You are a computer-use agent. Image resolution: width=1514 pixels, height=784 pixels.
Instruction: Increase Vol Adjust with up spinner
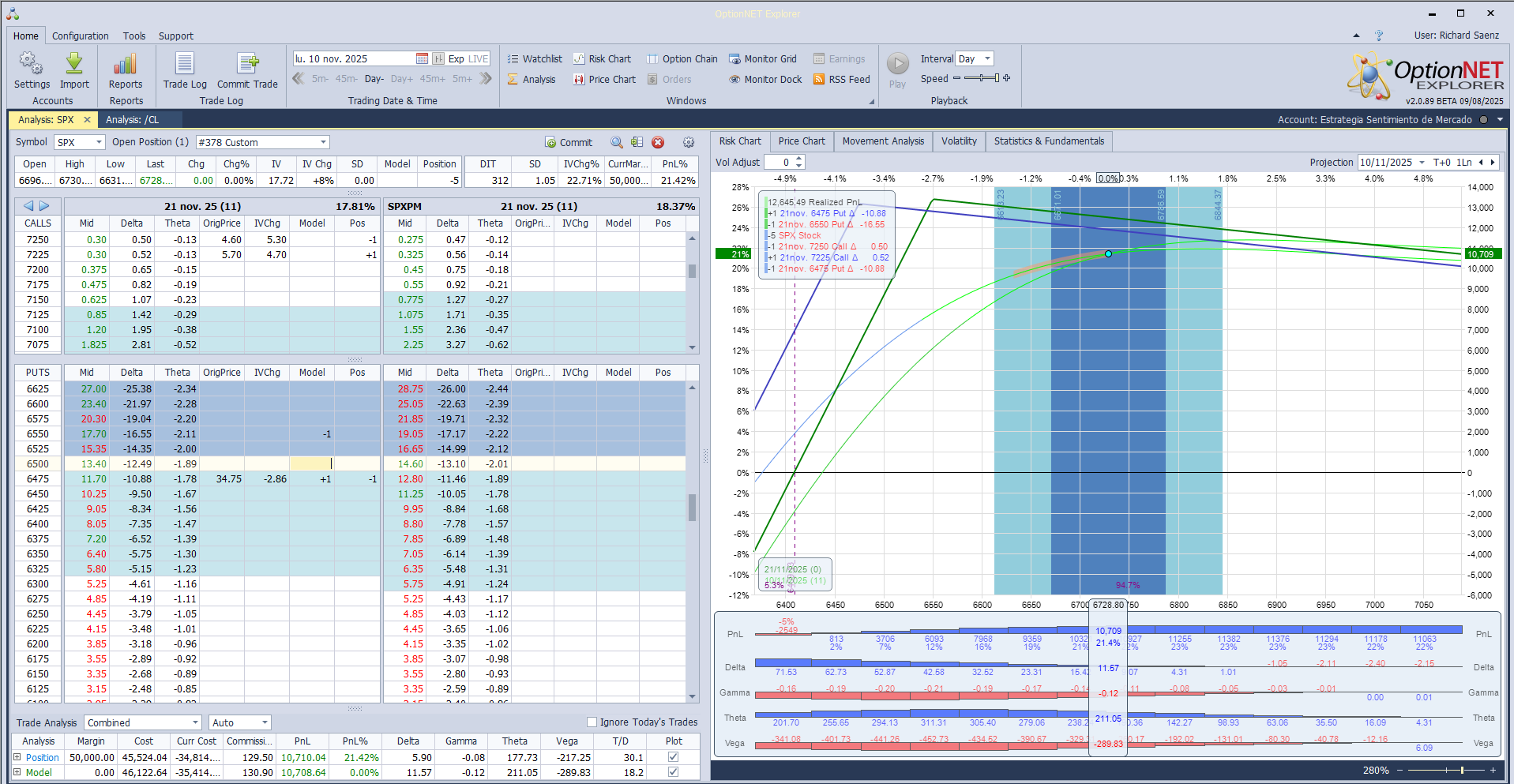tap(799, 159)
